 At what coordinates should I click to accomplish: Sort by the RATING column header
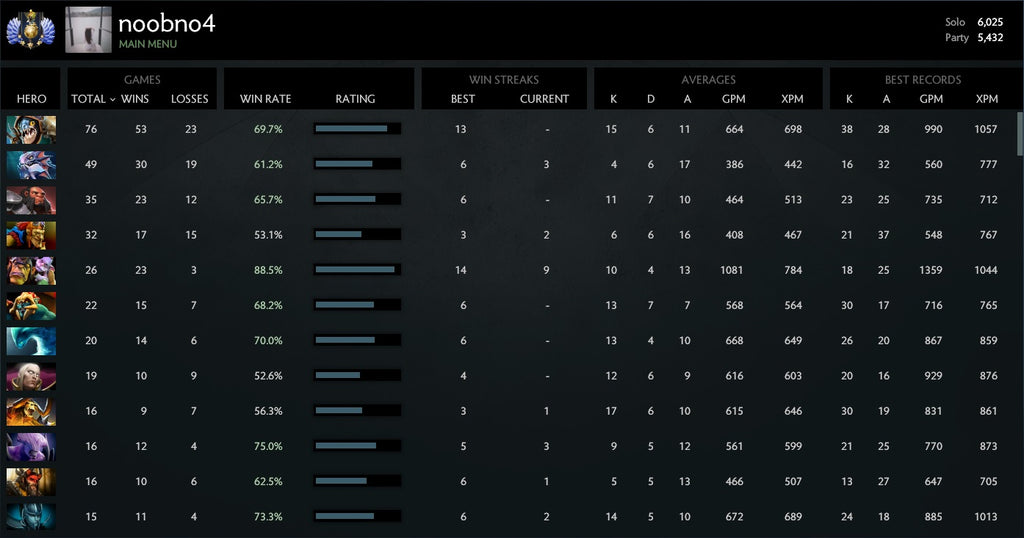click(355, 99)
